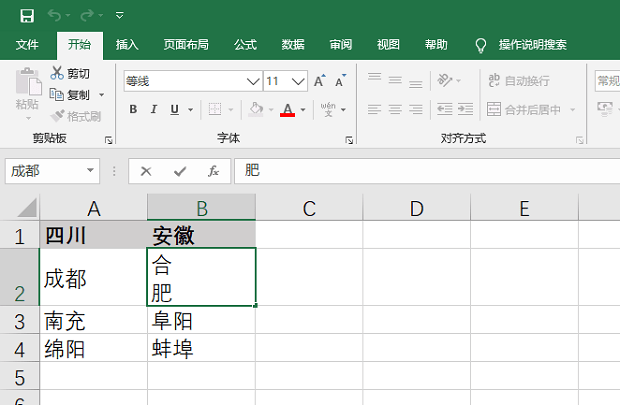Image resolution: width=620 pixels, height=405 pixels.
Task: Click the cancel X in formula bar
Action: pos(146,171)
